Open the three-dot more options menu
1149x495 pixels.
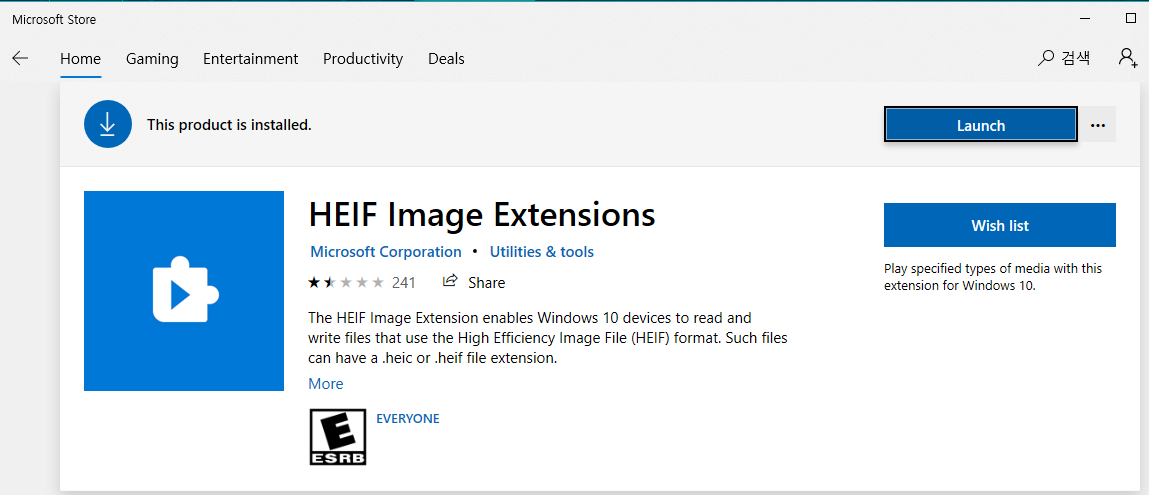coord(1097,125)
